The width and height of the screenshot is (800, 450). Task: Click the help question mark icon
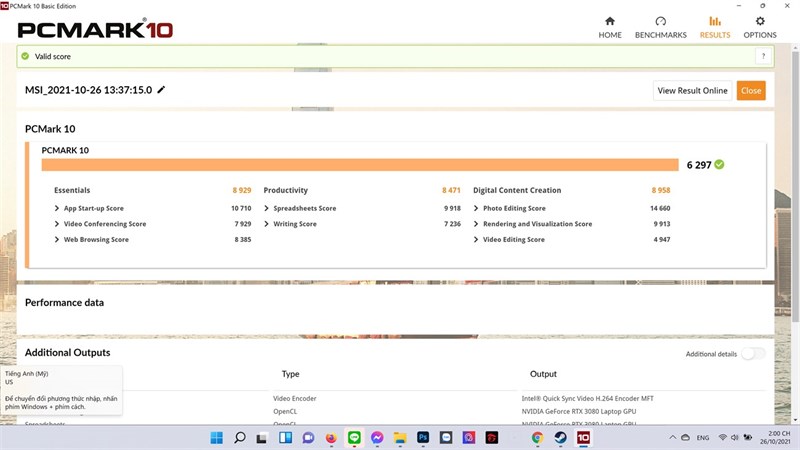[763, 56]
